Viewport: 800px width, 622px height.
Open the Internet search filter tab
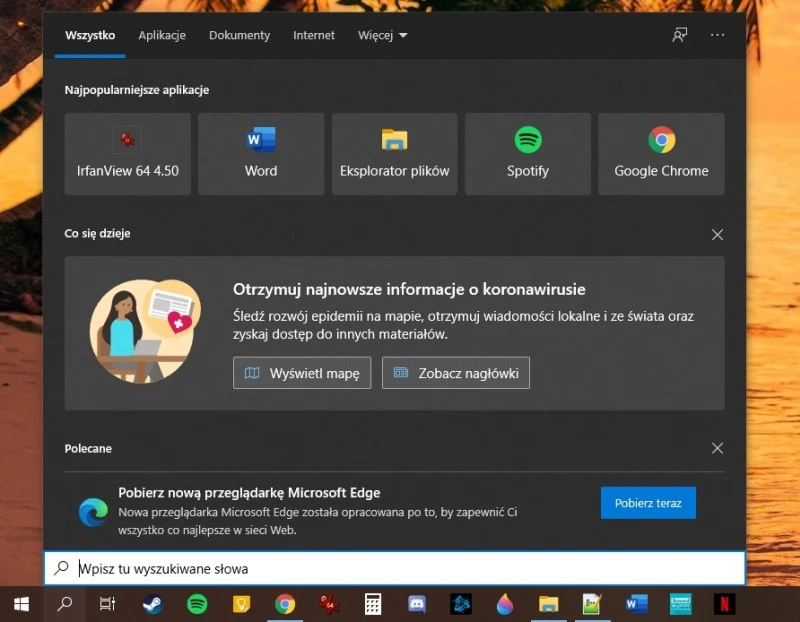(313, 35)
